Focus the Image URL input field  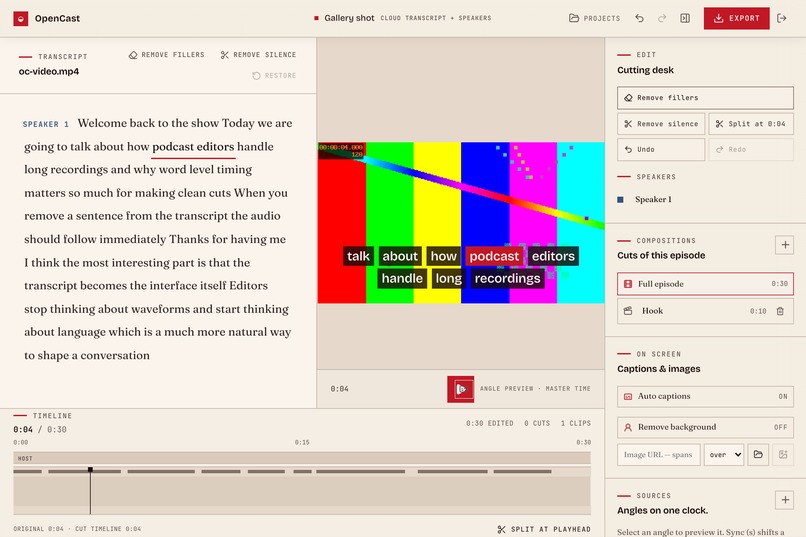click(x=658, y=455)
